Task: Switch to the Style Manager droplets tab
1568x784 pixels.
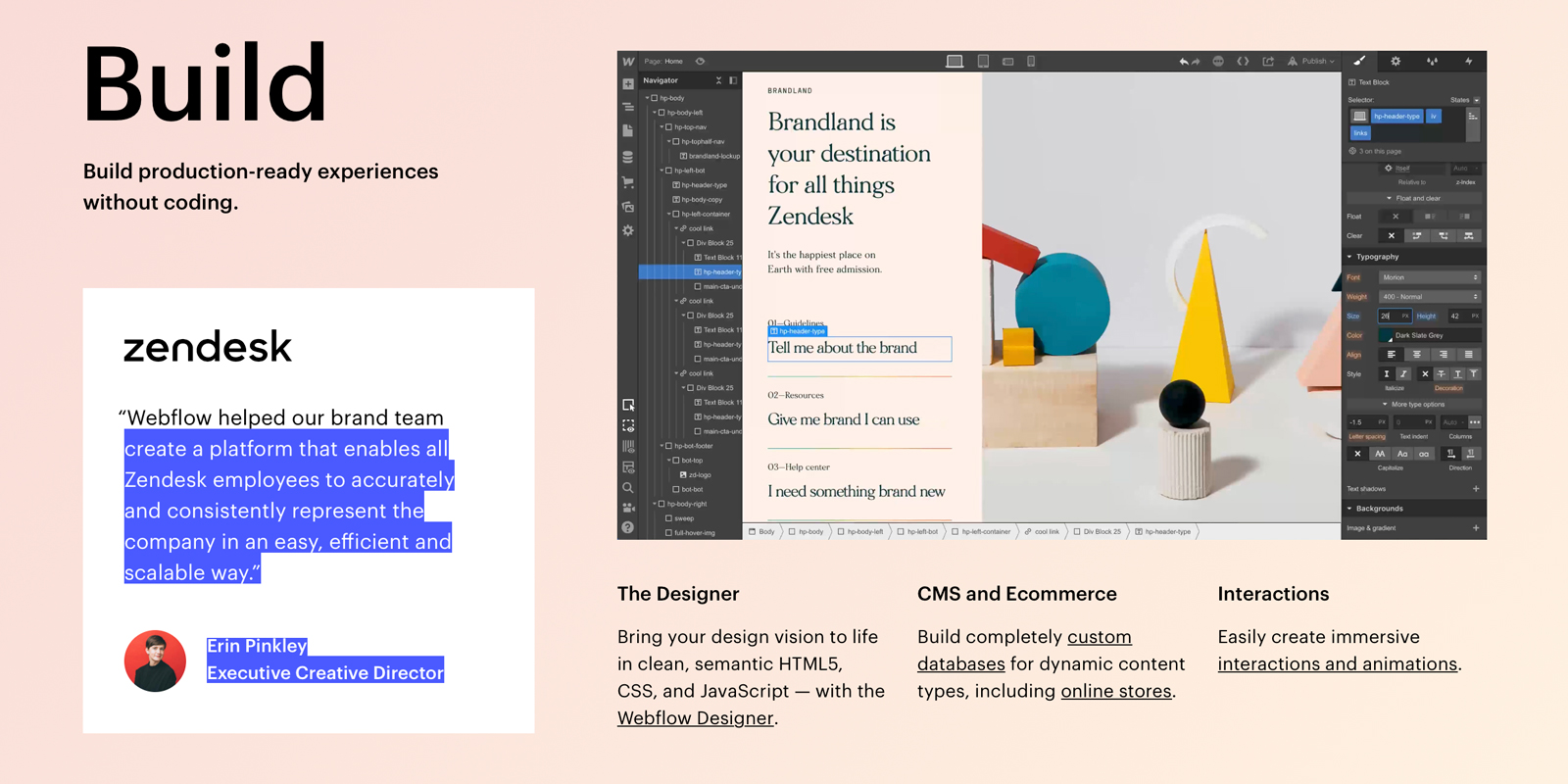Action: 1432,61
